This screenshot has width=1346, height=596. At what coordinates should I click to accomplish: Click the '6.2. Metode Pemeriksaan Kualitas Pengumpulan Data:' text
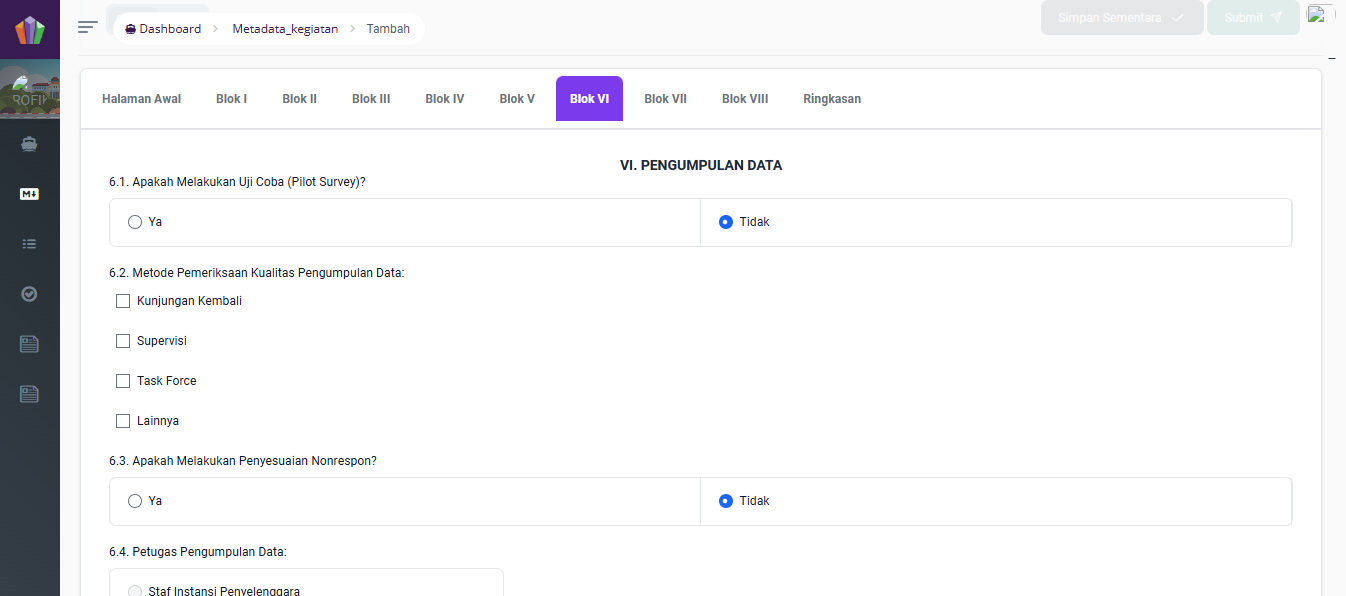pos(257,273)
